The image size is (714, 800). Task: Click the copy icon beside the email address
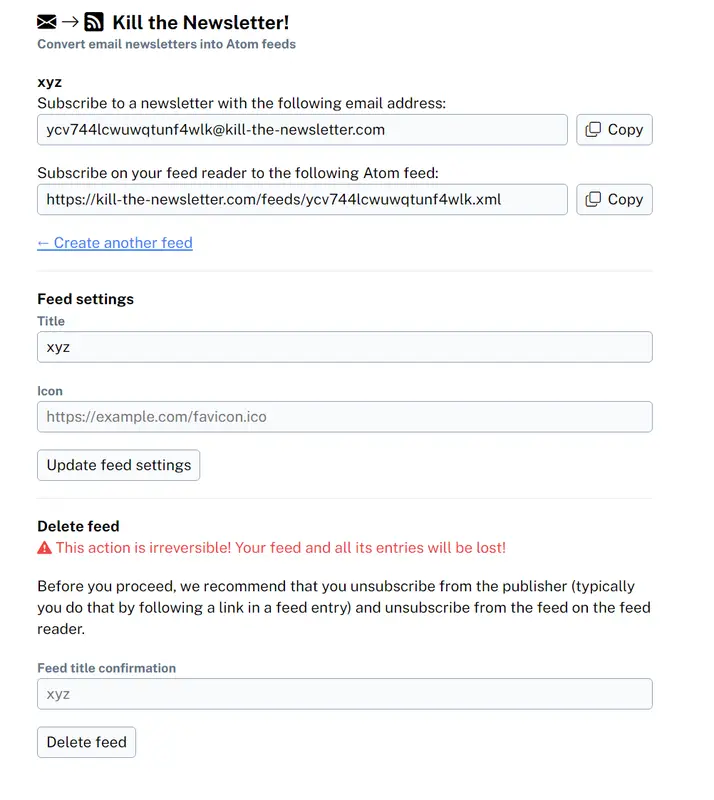pyautogui.click(x=593, y=130)
